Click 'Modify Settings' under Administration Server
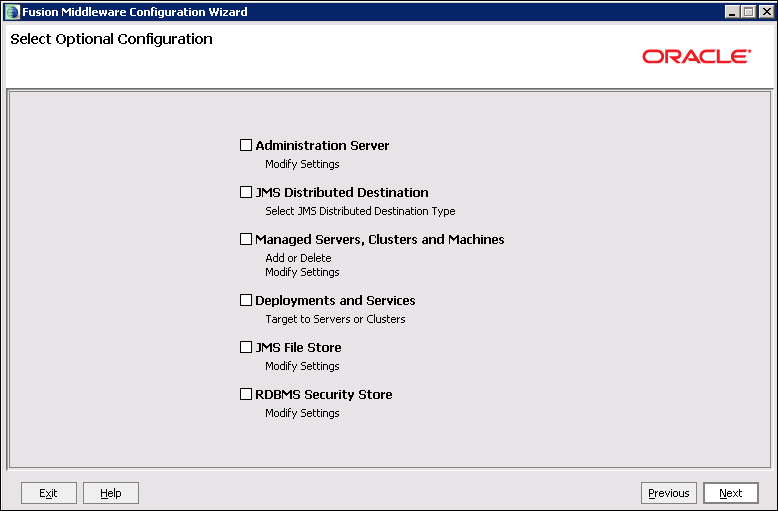778x511 pixels. [302, 164]
